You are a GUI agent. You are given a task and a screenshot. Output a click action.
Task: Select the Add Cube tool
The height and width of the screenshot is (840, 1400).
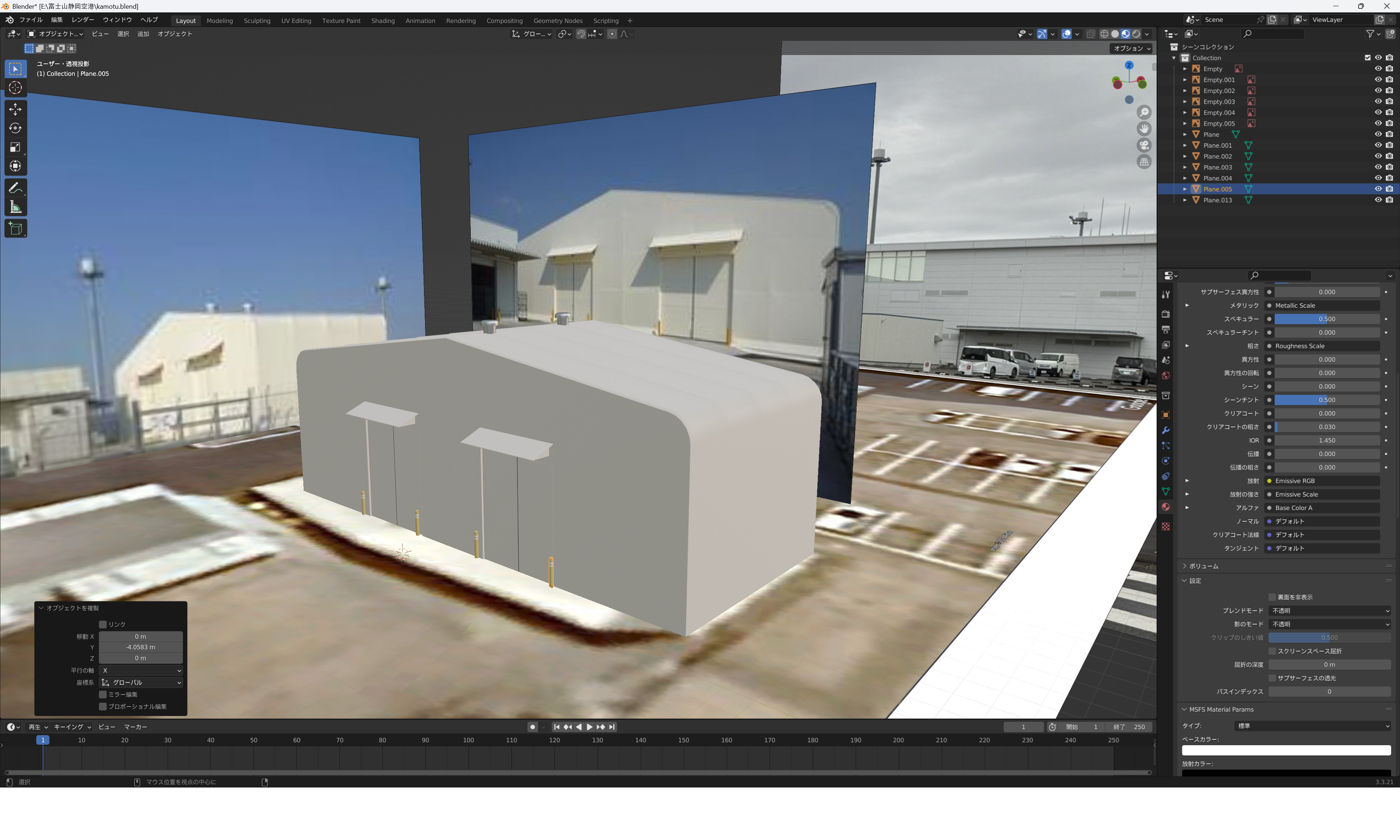pyautogui.click(x=15, y=229)
